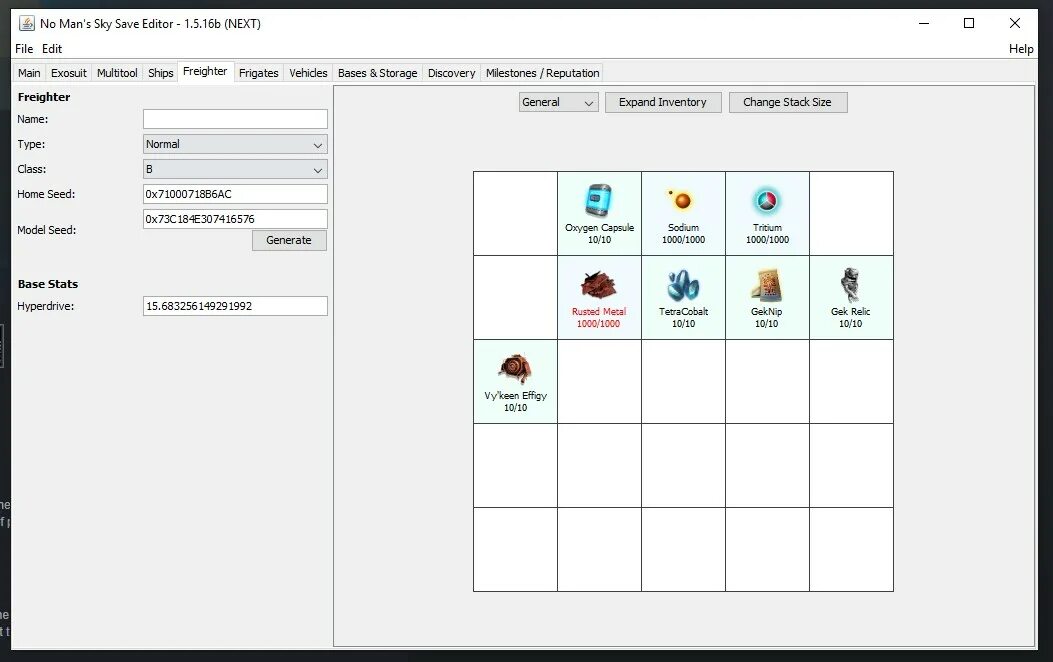This screenshot has width=1053, height=662.
Task: Open the Edit menu
Action: (x=52, y=49)
